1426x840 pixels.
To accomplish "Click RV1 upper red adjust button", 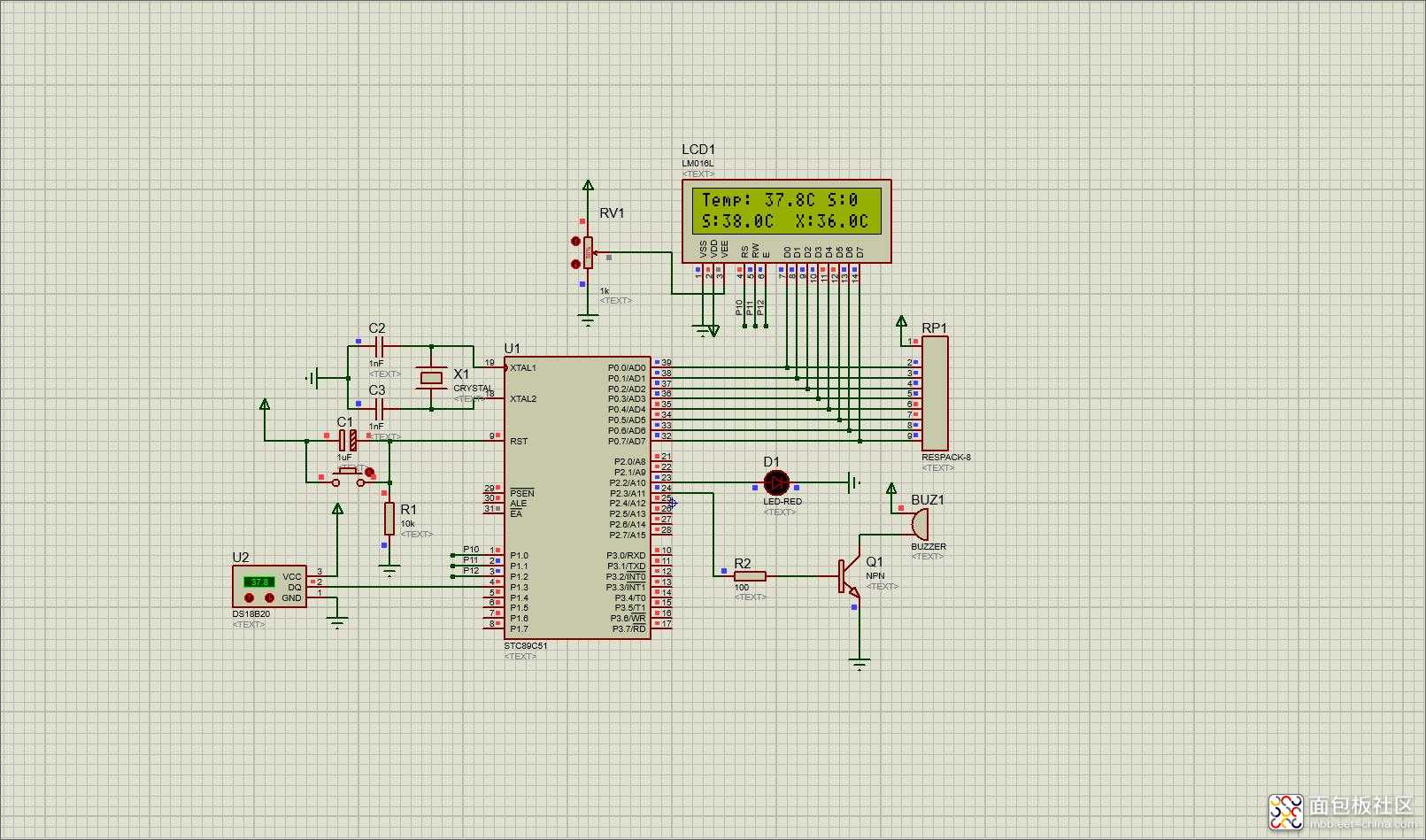I will point(576,241).
